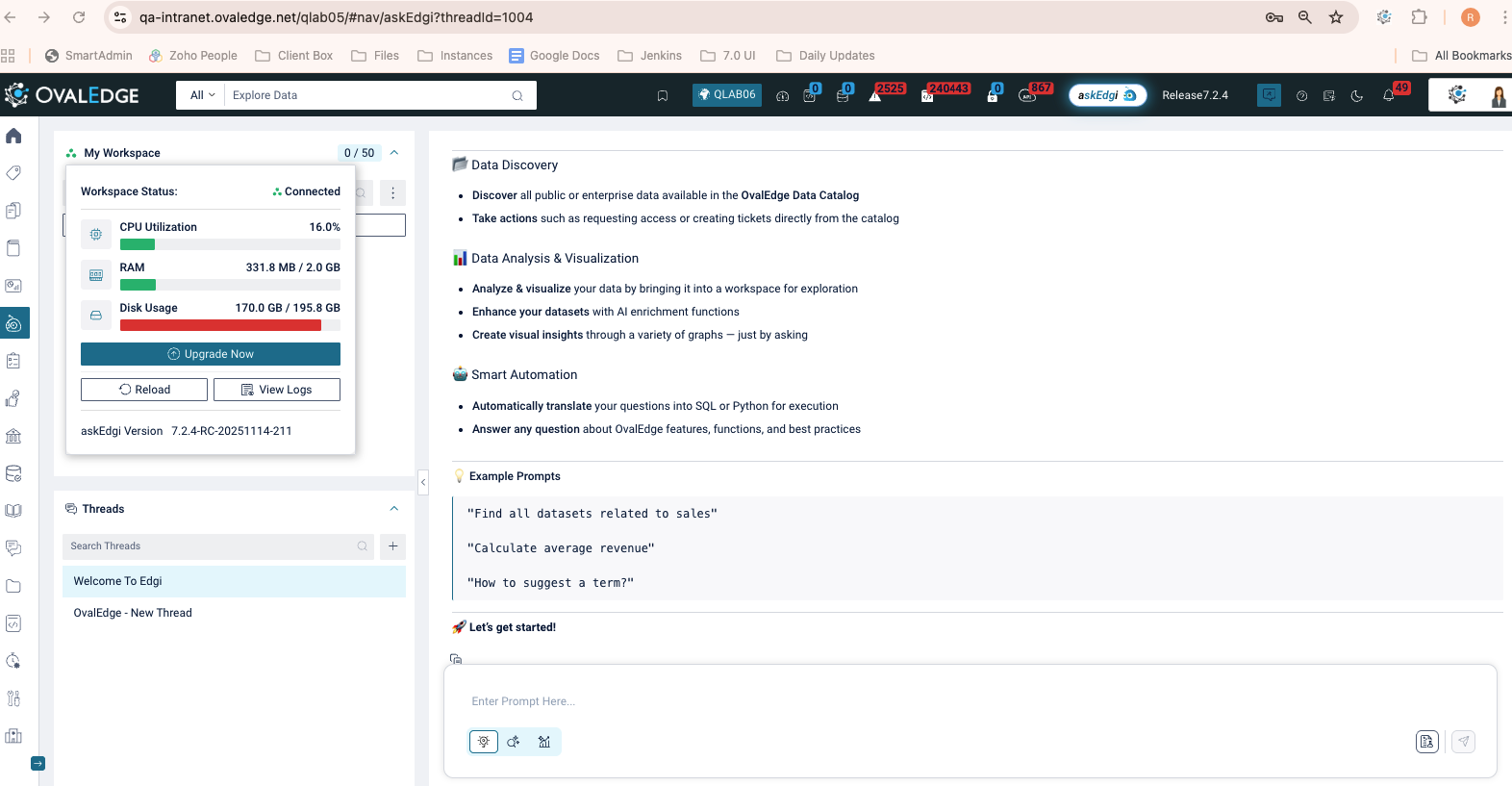
Task: Click the Search Threads input field
Action: click(x=218, y=546)
